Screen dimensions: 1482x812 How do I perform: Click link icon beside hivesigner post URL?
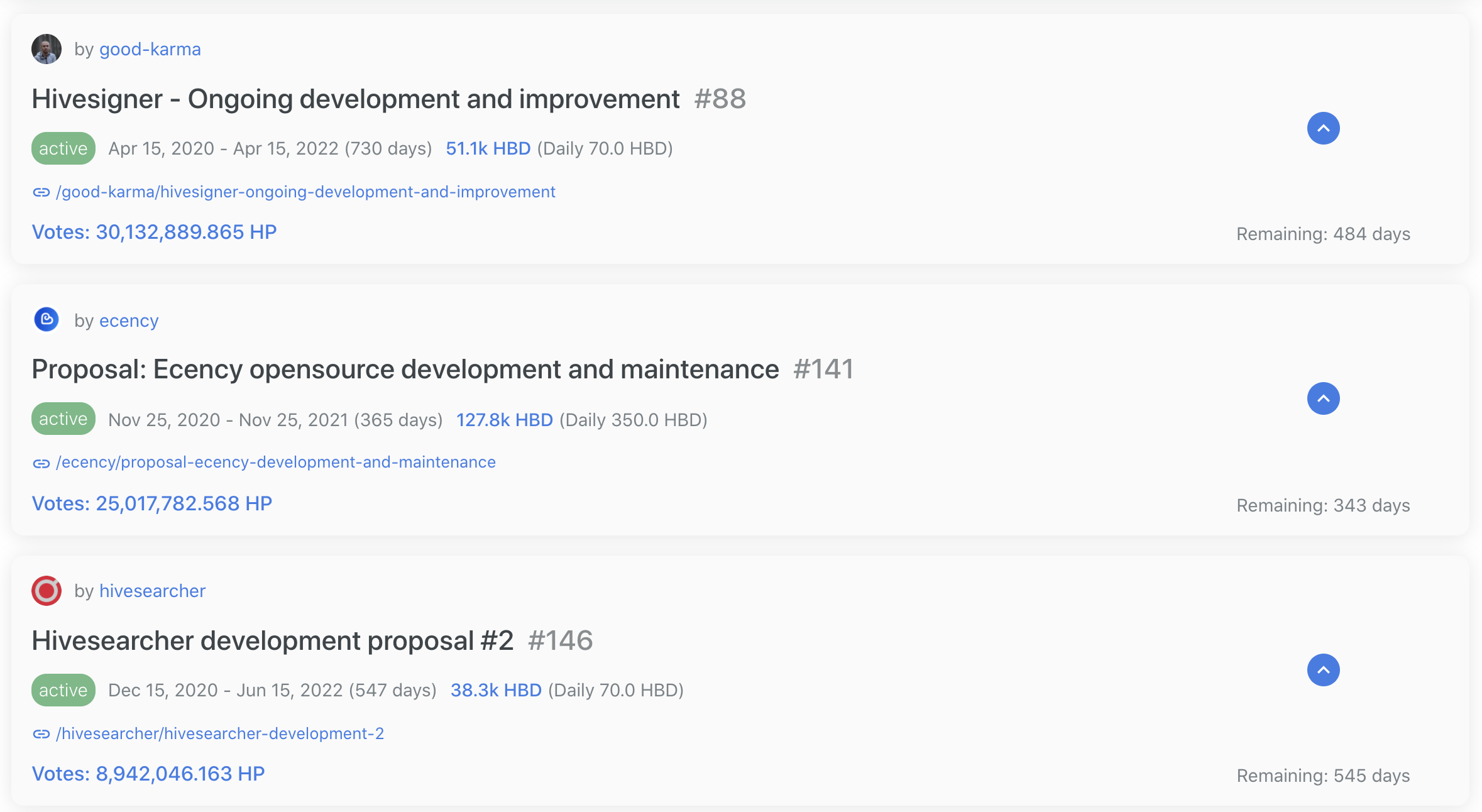[x=41, y=192]
